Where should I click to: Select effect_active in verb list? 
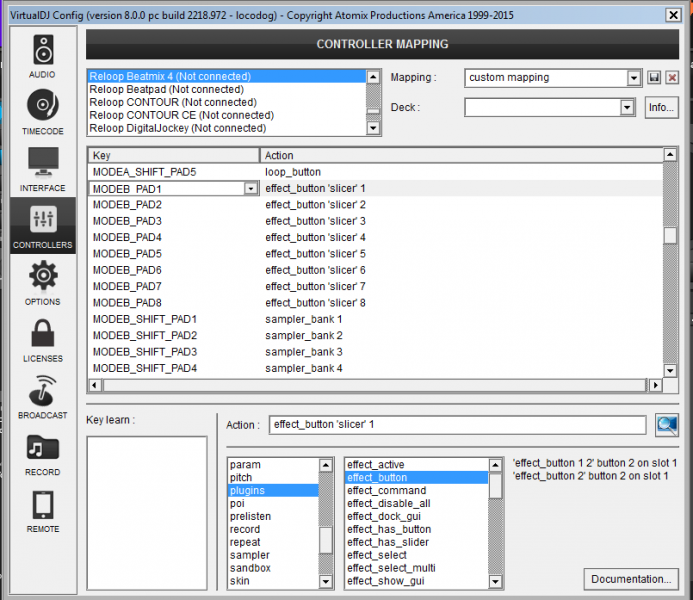[417, 465]
